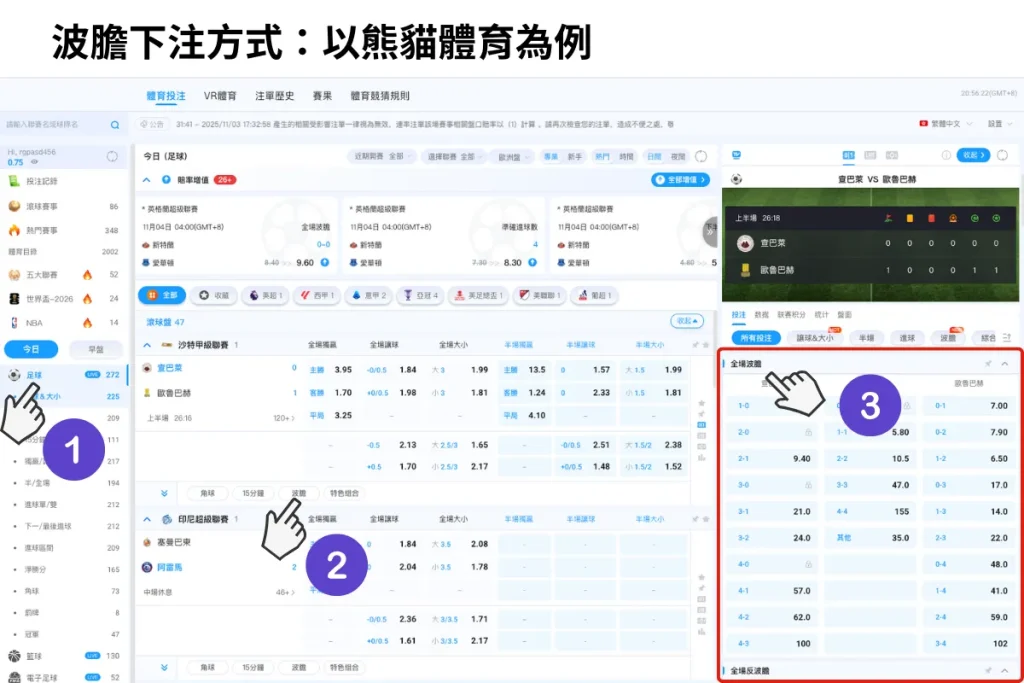Select 世界盃-2026 trophy icon

click(14, 299)
